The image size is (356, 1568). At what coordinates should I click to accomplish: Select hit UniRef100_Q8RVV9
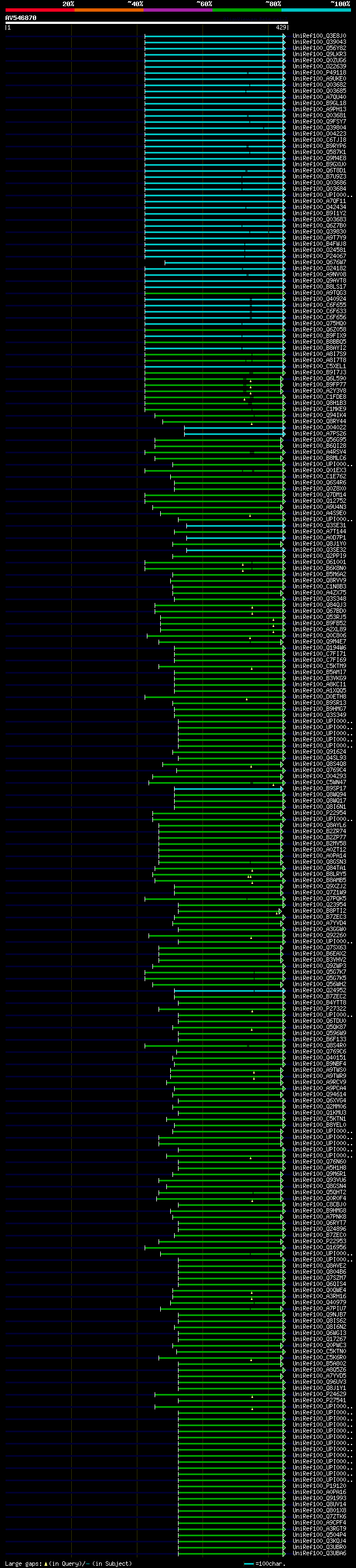click(x=319, y=580)
